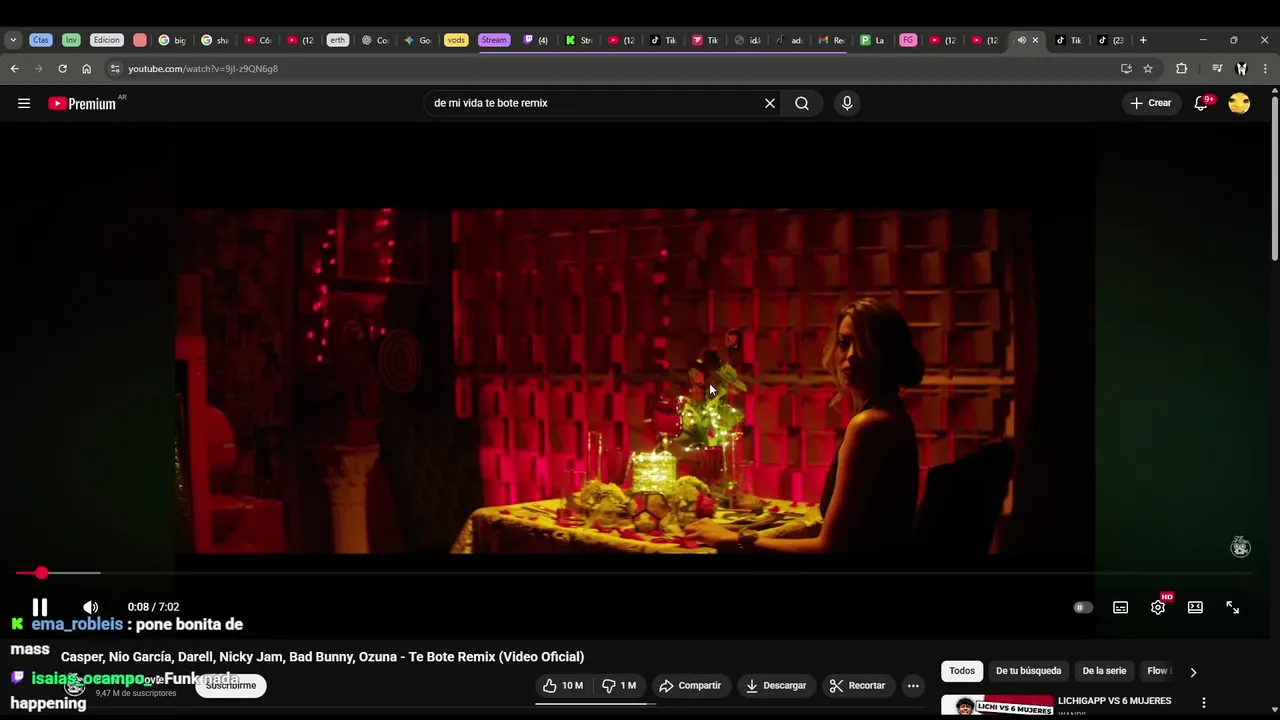Screen dimensions: 1280x720
Task: Mute the active tab via speaker icon
Action: pos(1021,40)
